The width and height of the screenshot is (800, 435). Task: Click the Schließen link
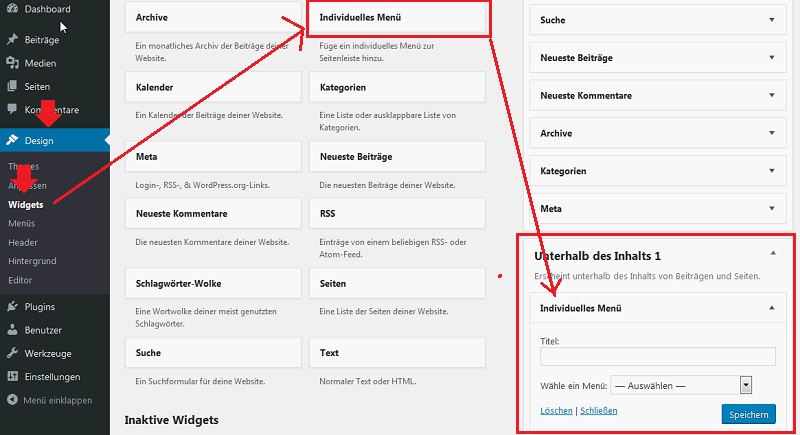point(598,411)
